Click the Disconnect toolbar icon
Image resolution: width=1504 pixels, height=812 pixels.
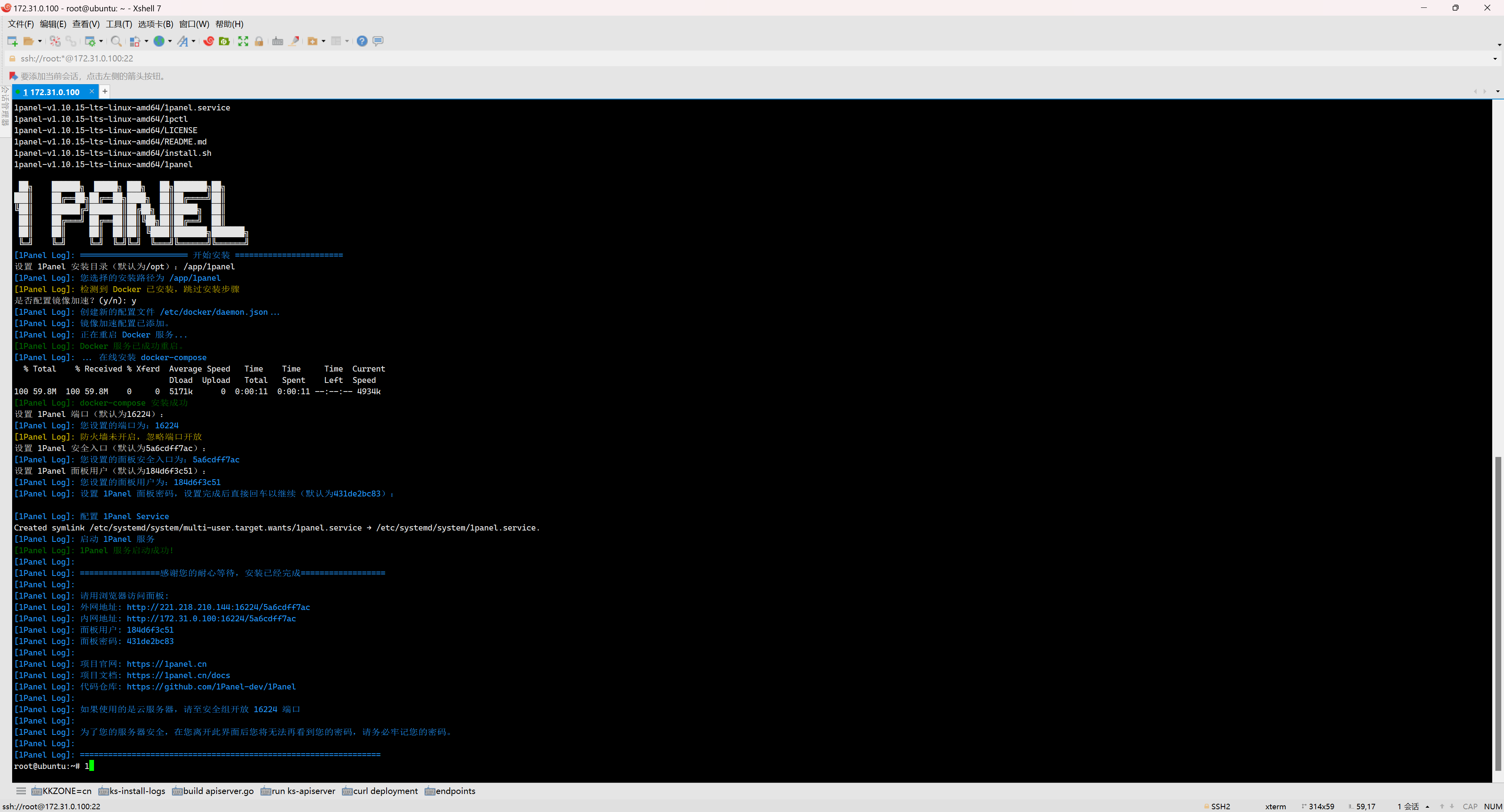click(x=55, y=41)
